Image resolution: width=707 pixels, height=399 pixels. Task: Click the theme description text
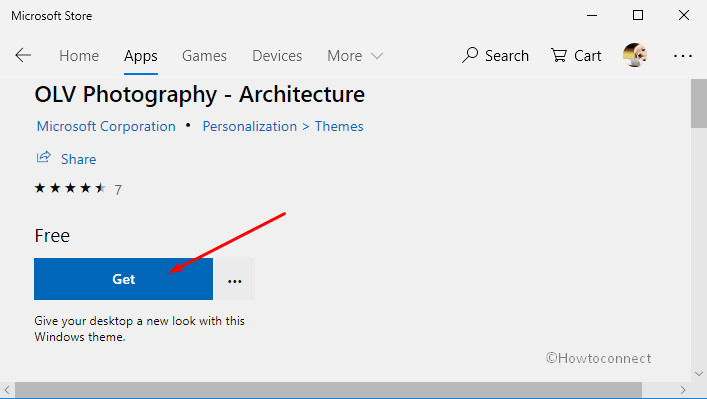[x=139, y=329]
